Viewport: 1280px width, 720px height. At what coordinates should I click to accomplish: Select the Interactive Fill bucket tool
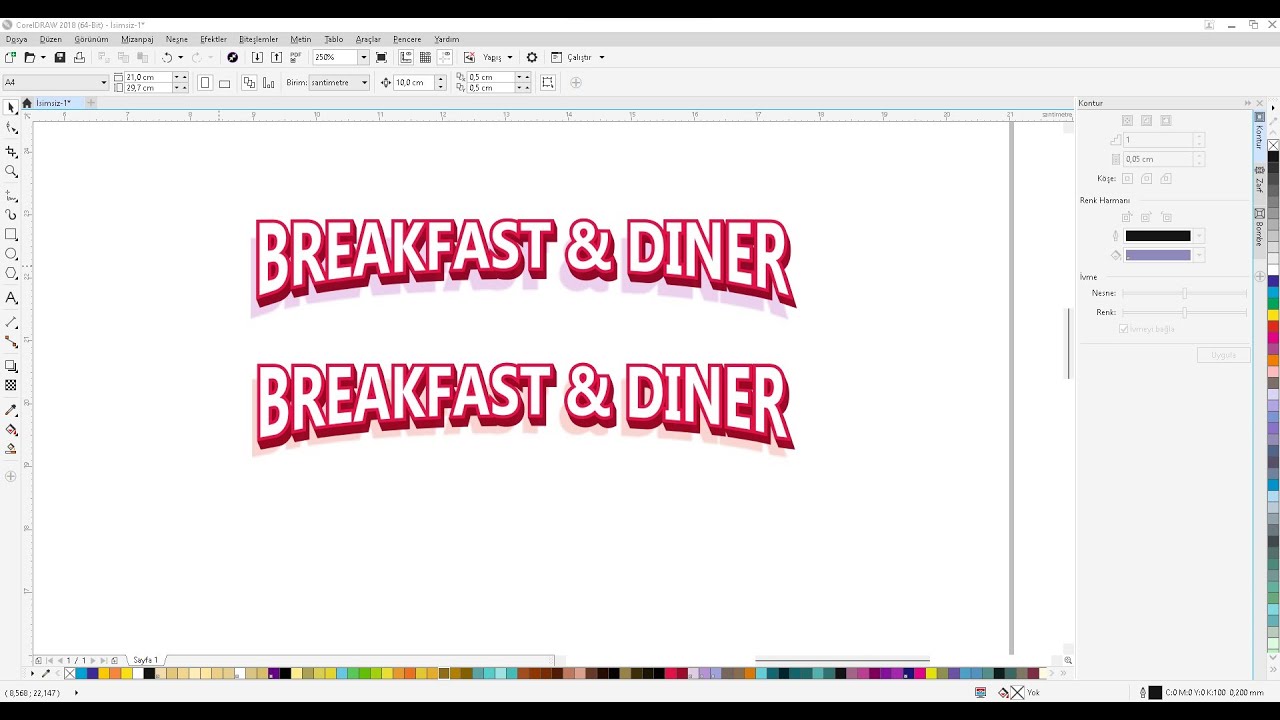(11, 430)
